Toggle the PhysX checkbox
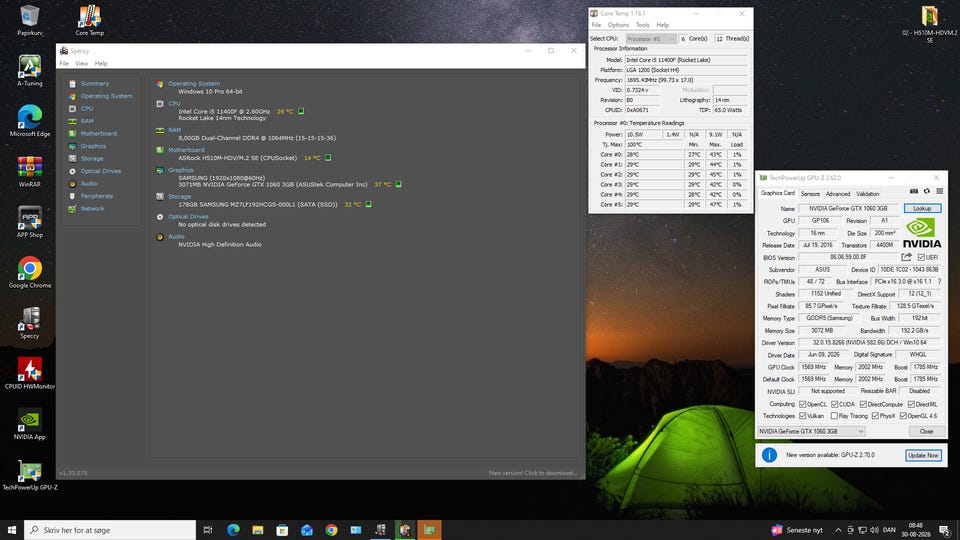960x540 pixels. click(875, 416)
